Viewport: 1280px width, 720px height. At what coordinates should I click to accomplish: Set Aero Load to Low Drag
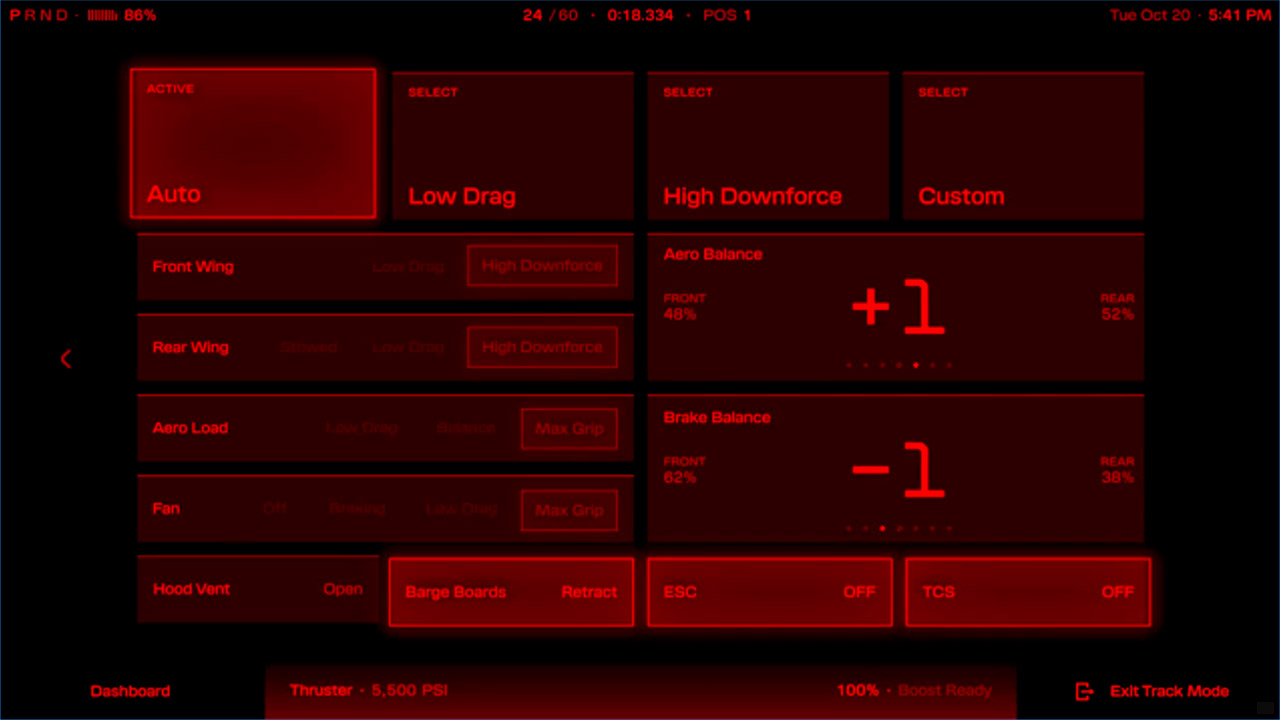(x=362, y=428)
